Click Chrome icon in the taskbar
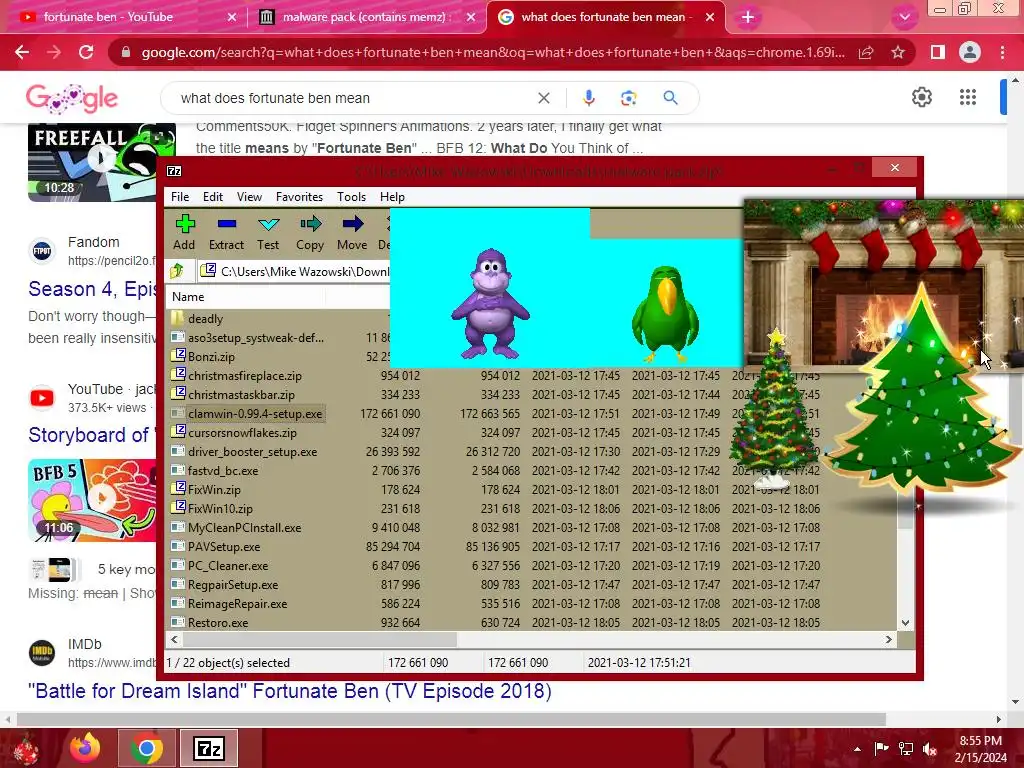This screenshot has width=1024, height=768. pyautogui.click(x=146, y=748)
